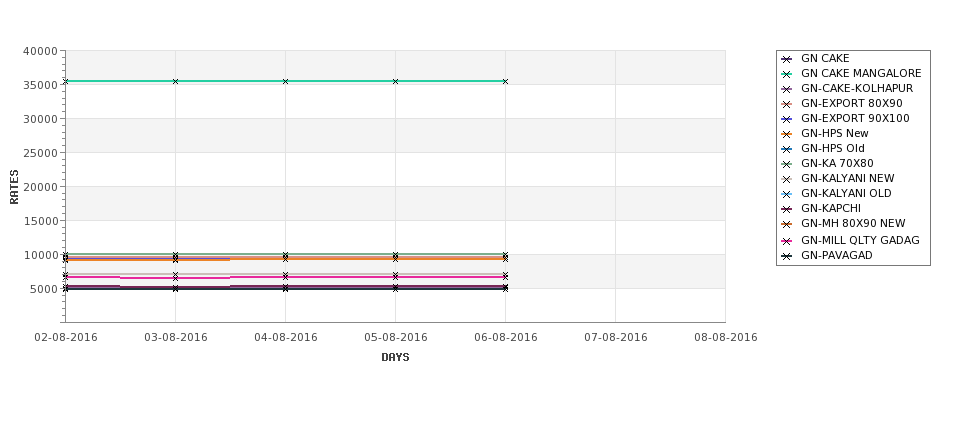Click the GN-EXPORT 80X90 legend marker

[787, 104]
